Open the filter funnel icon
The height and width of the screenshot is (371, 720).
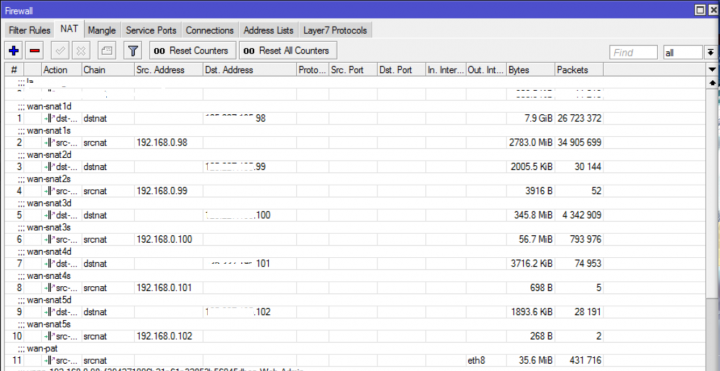pyautogui.click(x=133, y=51)
